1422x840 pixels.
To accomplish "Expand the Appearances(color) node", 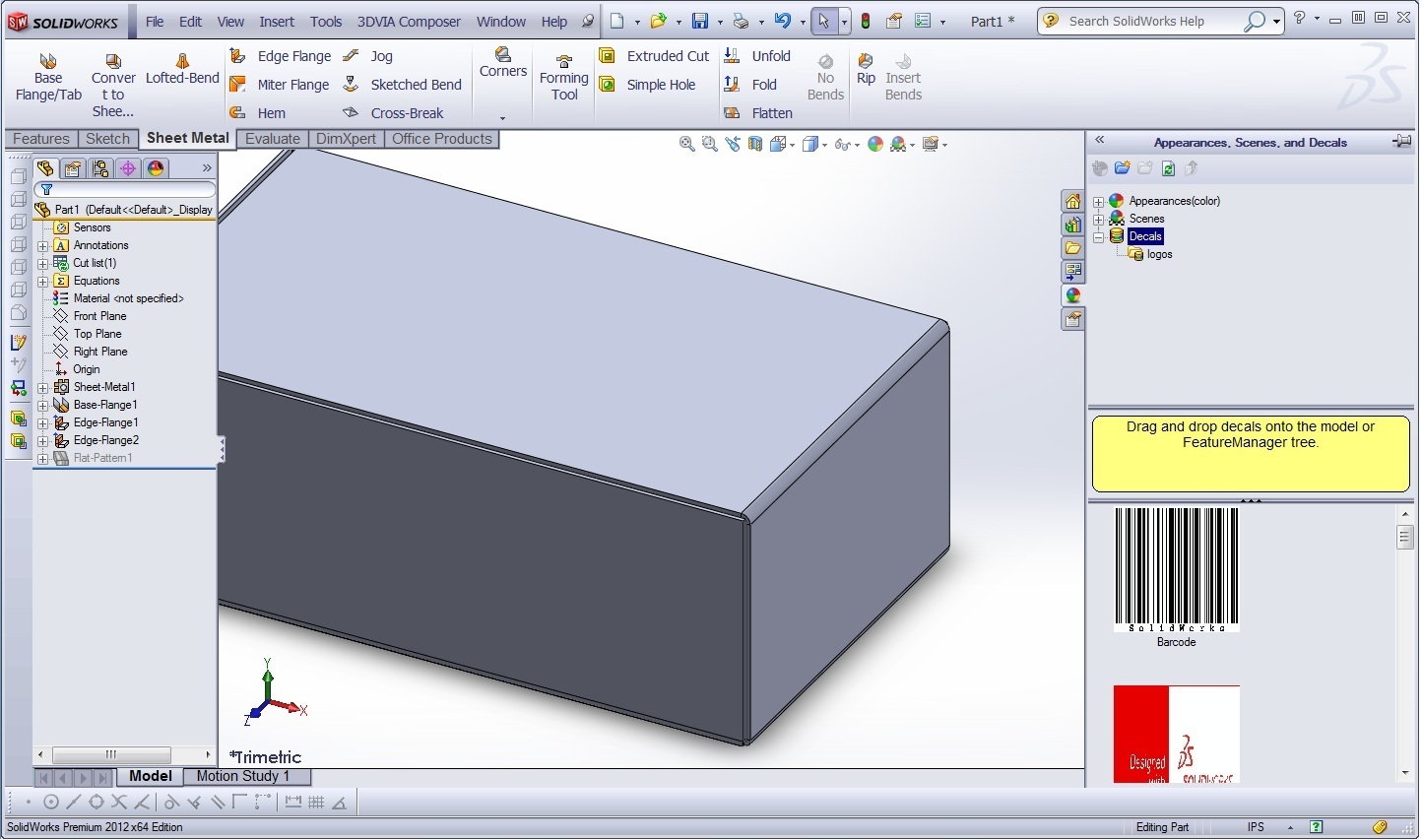I will point(1099,202).
